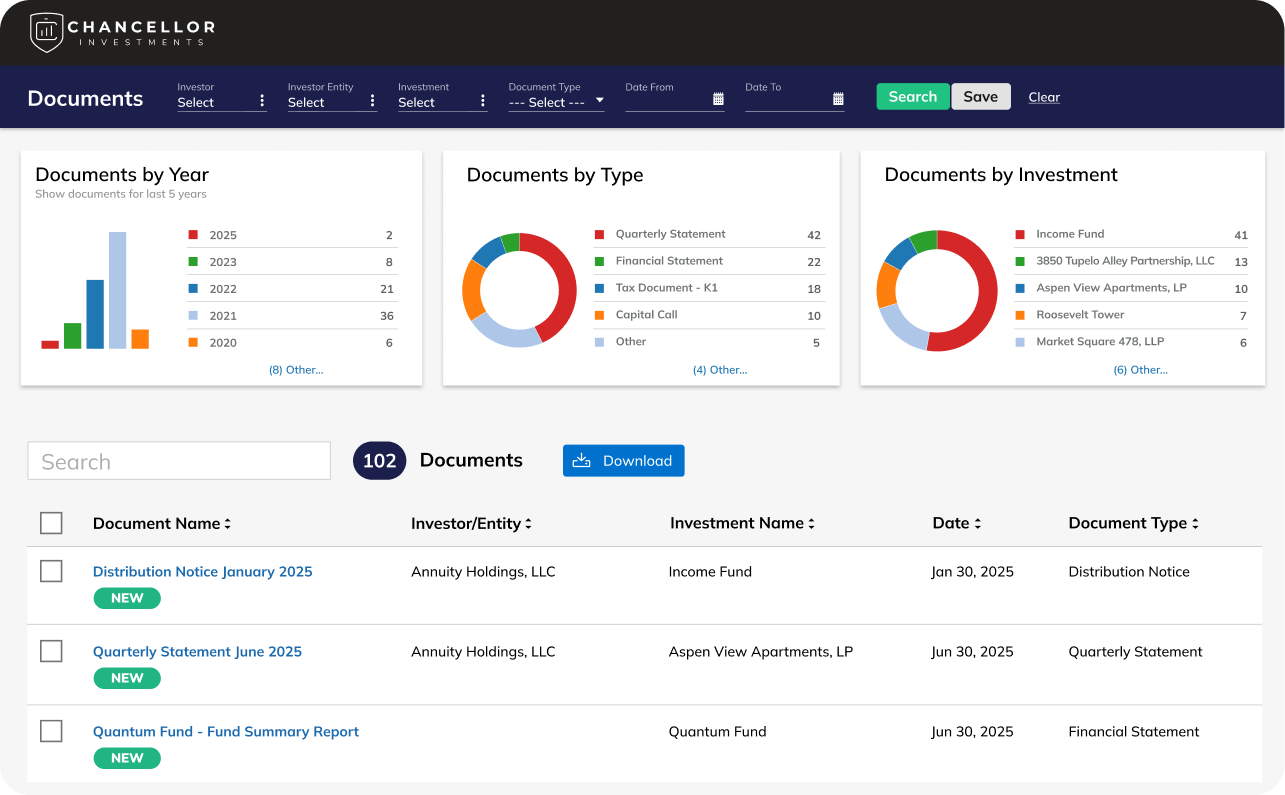
Task: Sort by Document Name column arrows
Action: (227, 524)
